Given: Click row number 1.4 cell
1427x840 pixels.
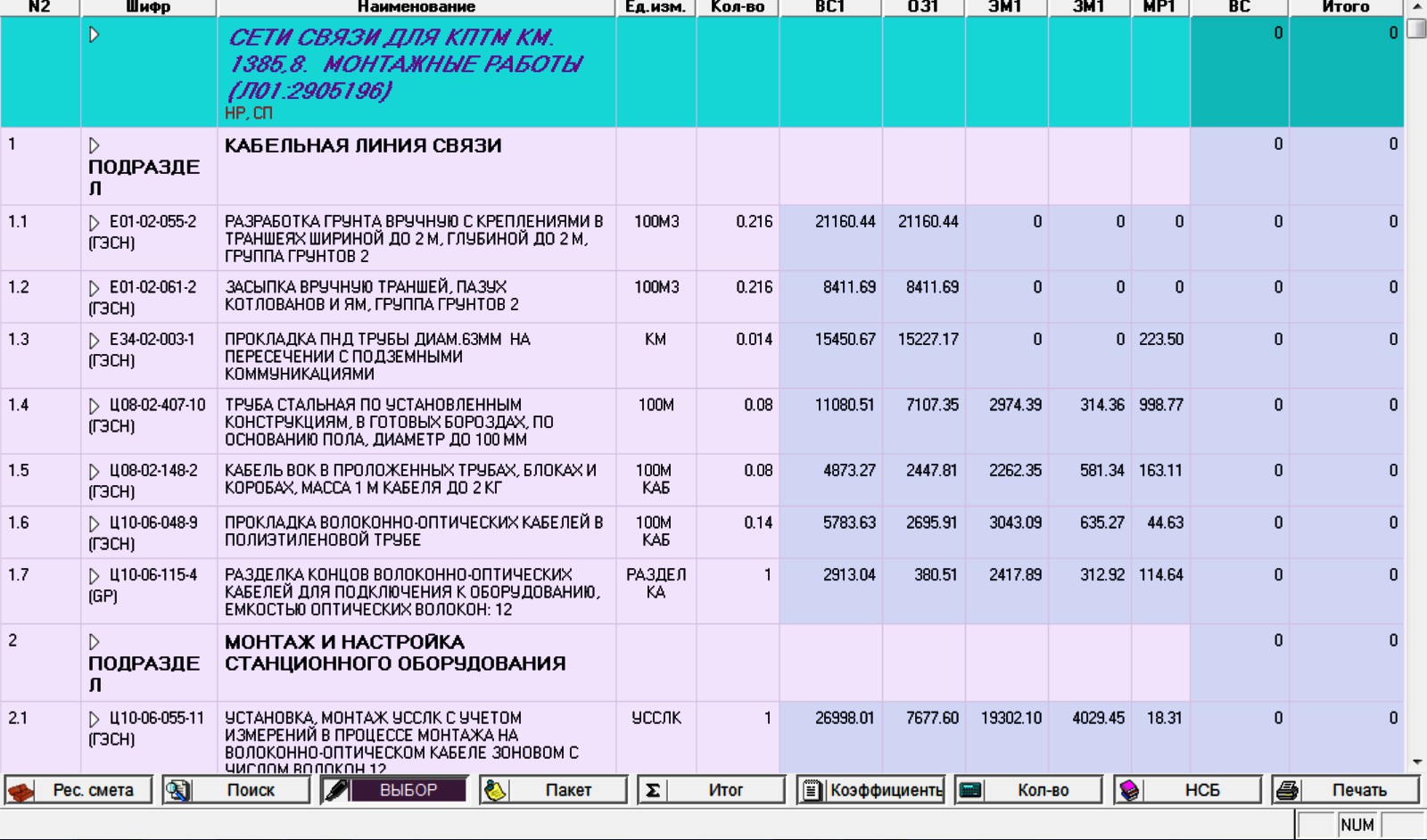Looking at the screenshot, I should 40,421.
